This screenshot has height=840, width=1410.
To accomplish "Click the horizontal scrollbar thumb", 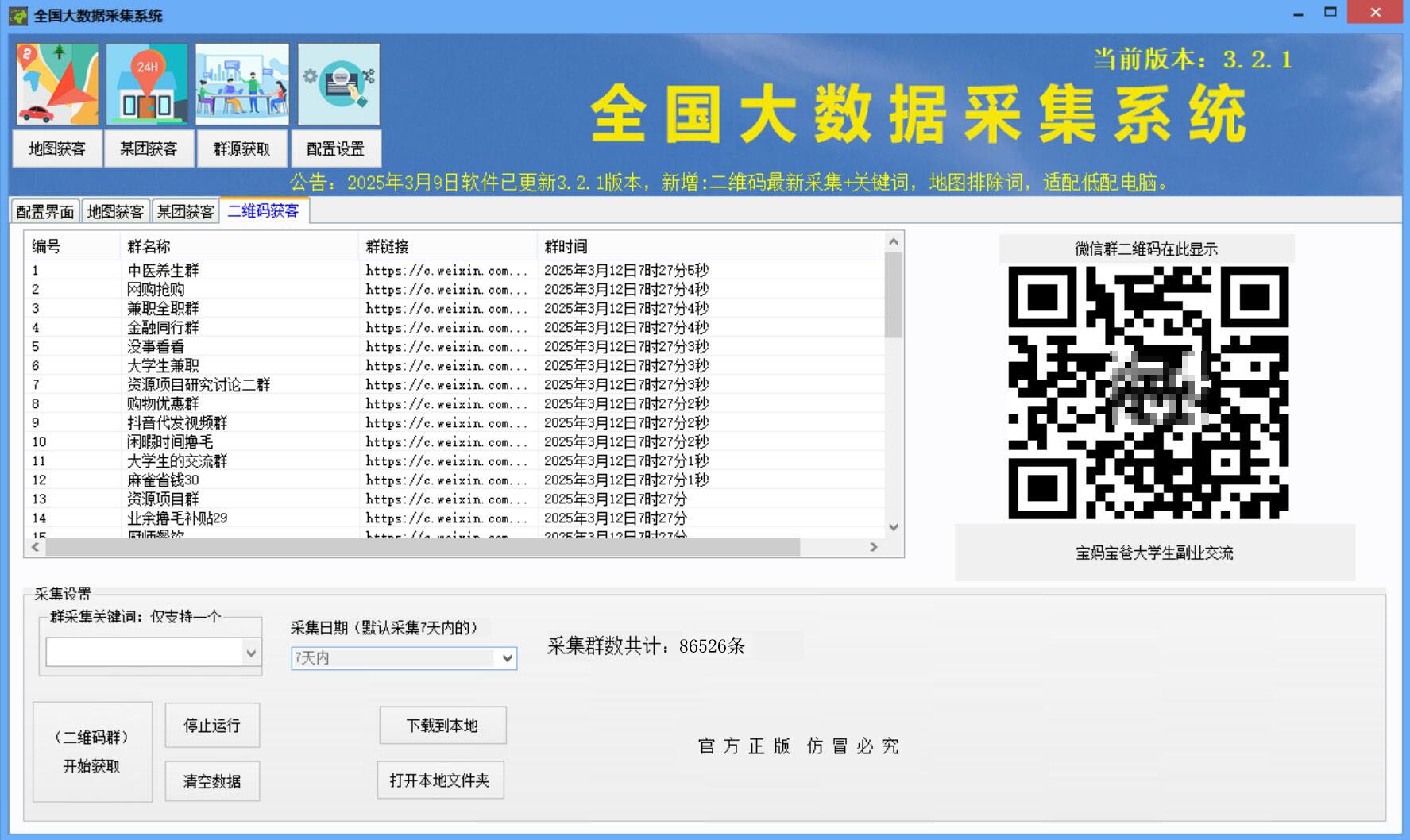I will tap(423, 547).
